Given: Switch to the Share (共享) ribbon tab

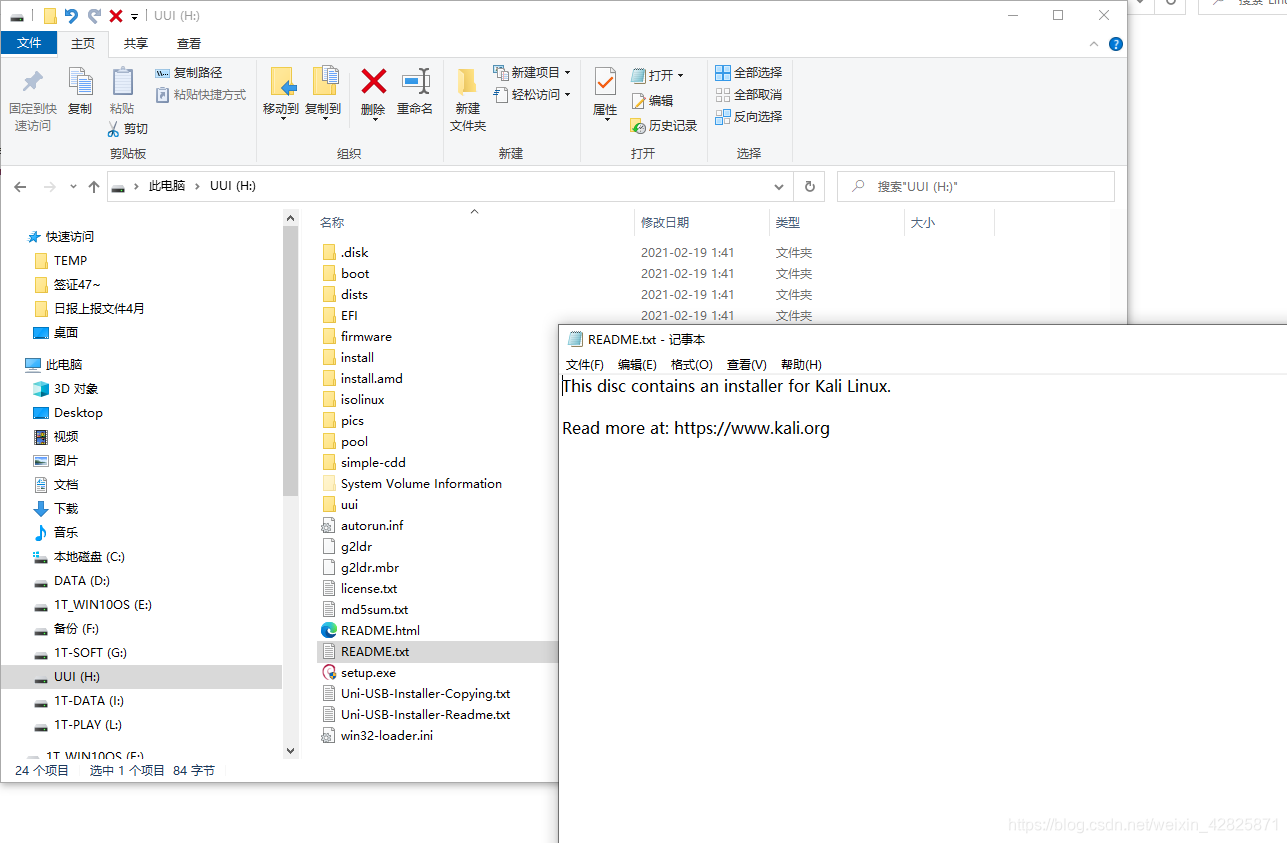Looking at the screenshot, I should pyautogui.click(x=136, y=43).
